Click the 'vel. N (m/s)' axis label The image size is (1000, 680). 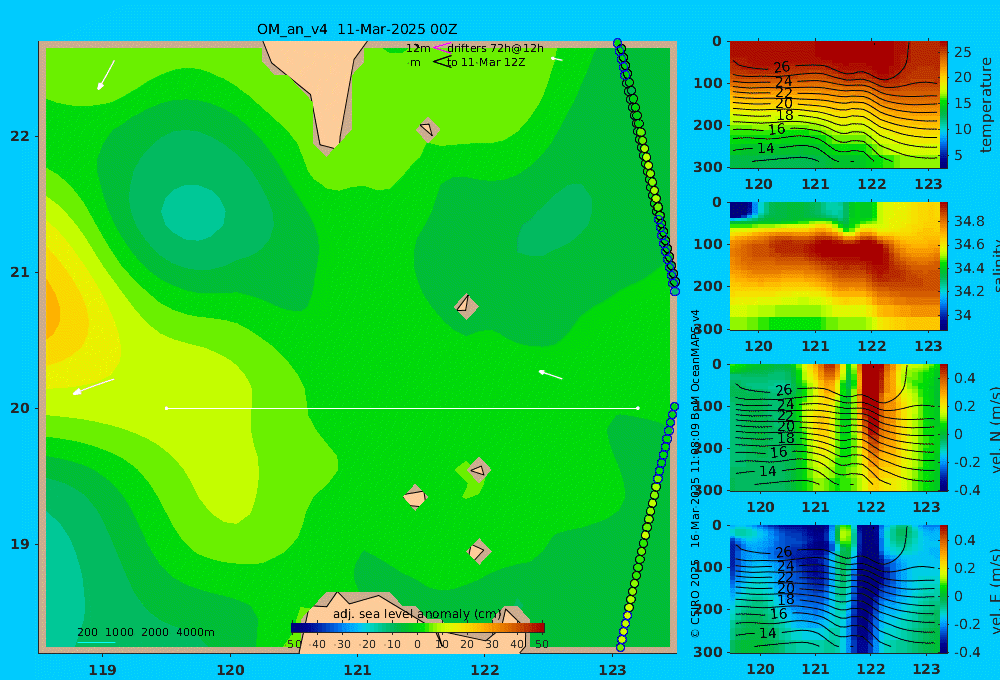click(x=995, y=429)
